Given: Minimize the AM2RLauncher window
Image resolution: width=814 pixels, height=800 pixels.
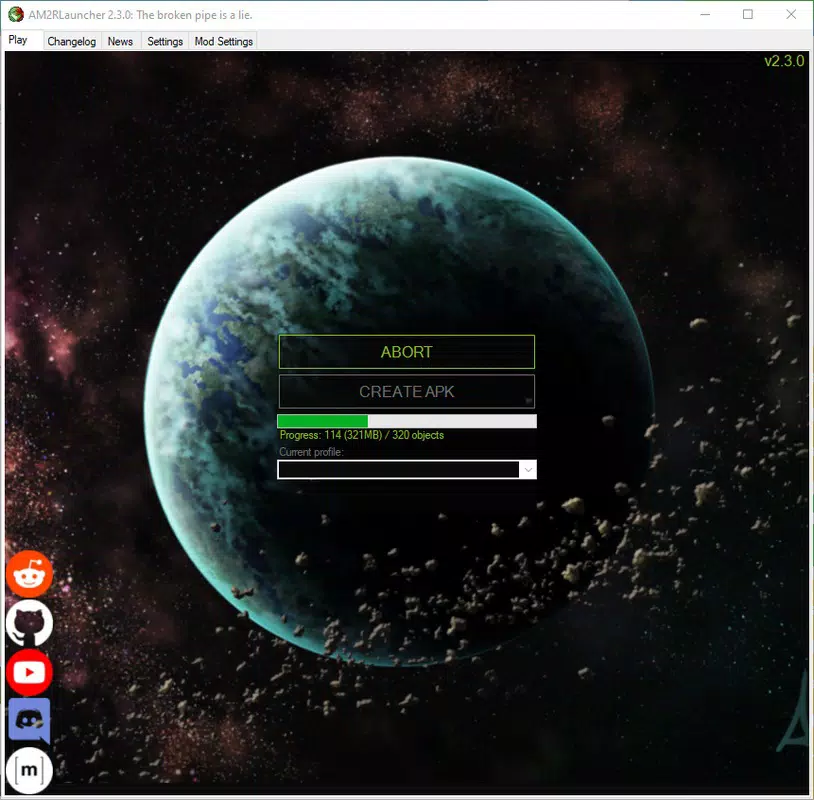Looking at the screenshot, I should point(705,15).
